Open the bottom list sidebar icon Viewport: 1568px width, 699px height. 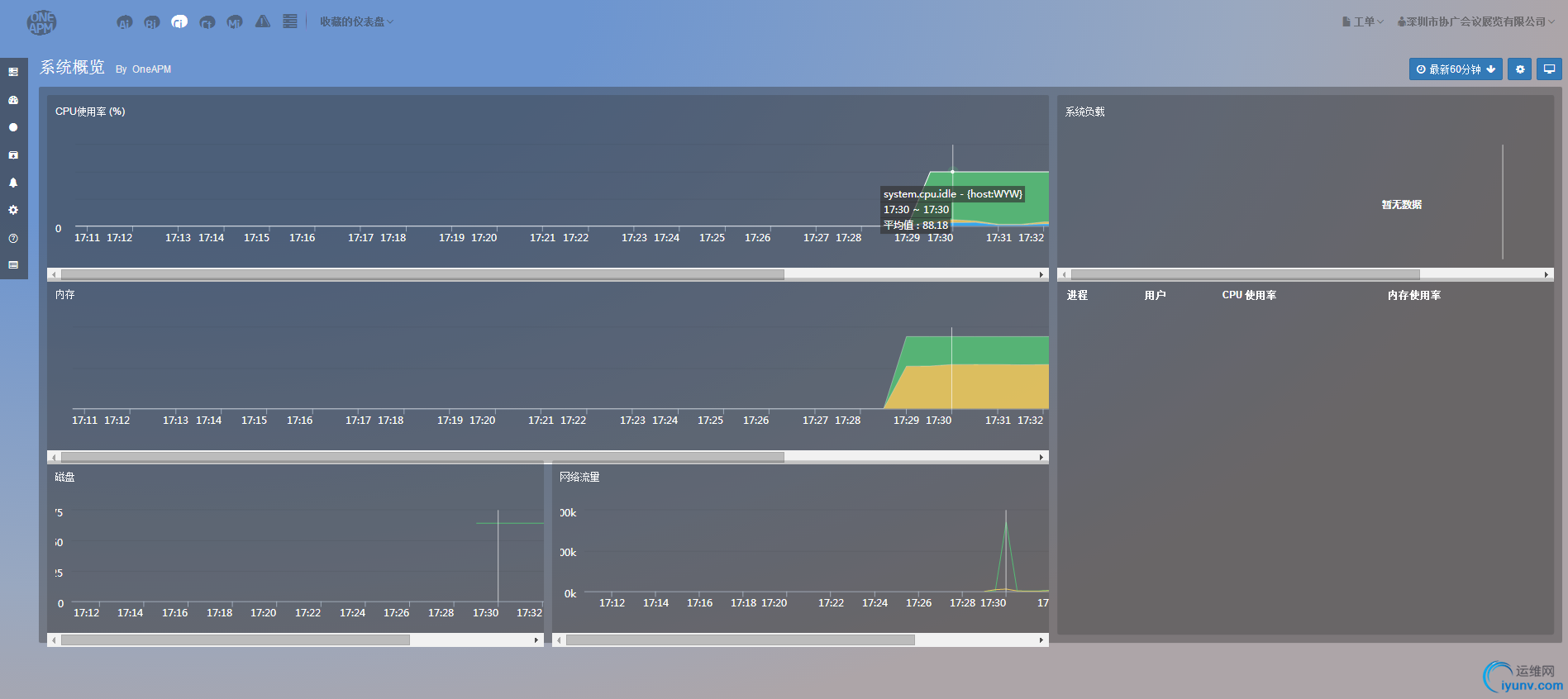pyautogui.click(x=13, y=265)
